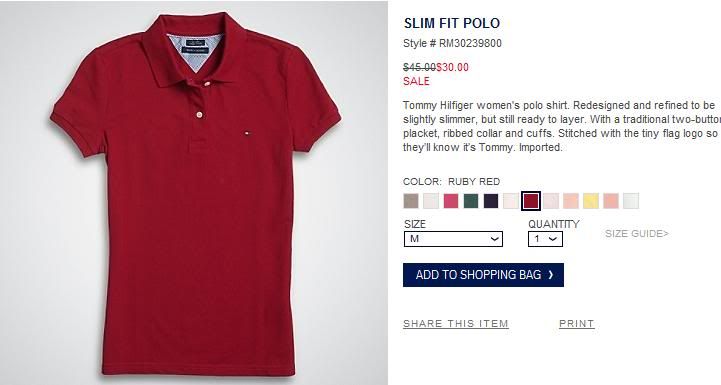The image size is (721, 385).
Task: Select the navy blue color swatch
Action: coord(491,201)
